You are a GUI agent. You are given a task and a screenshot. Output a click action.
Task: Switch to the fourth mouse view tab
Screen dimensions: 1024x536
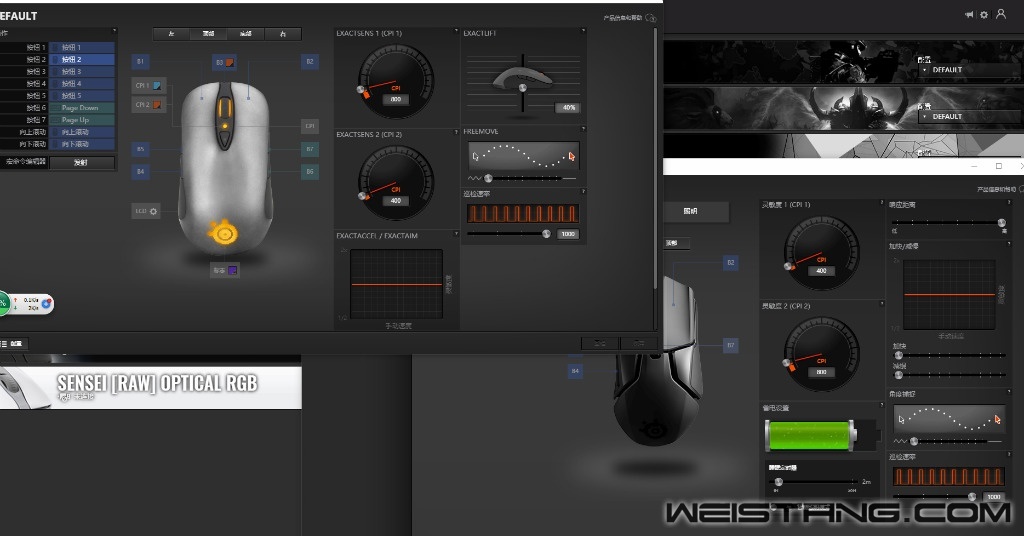[283, 34]
